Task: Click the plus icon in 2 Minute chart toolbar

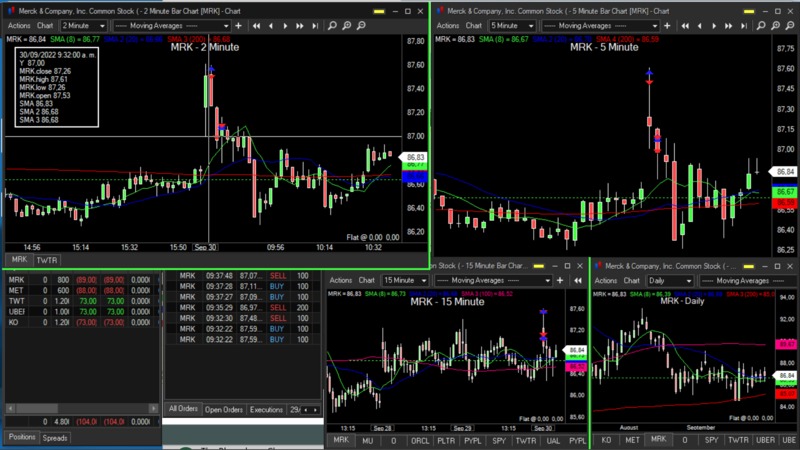Action: (x=240, y=25)
